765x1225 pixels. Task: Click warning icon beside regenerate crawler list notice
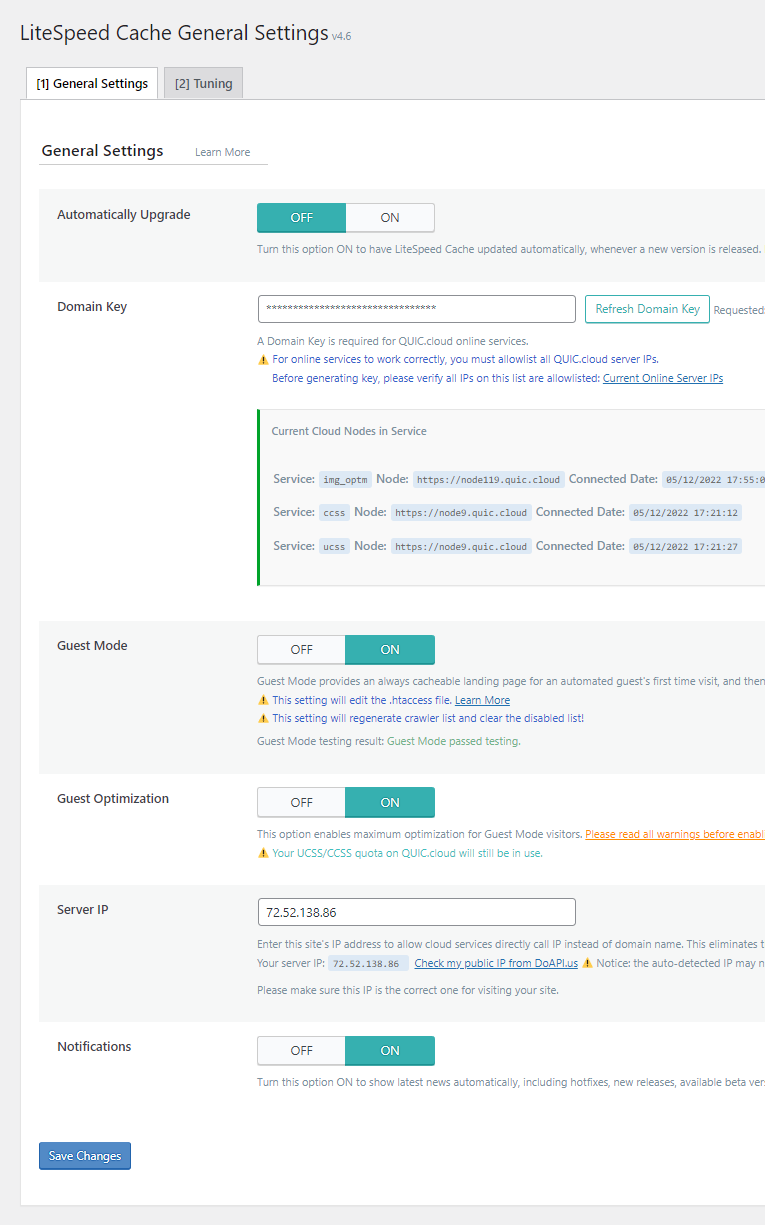pyautogui.click(x=263, y=718)
